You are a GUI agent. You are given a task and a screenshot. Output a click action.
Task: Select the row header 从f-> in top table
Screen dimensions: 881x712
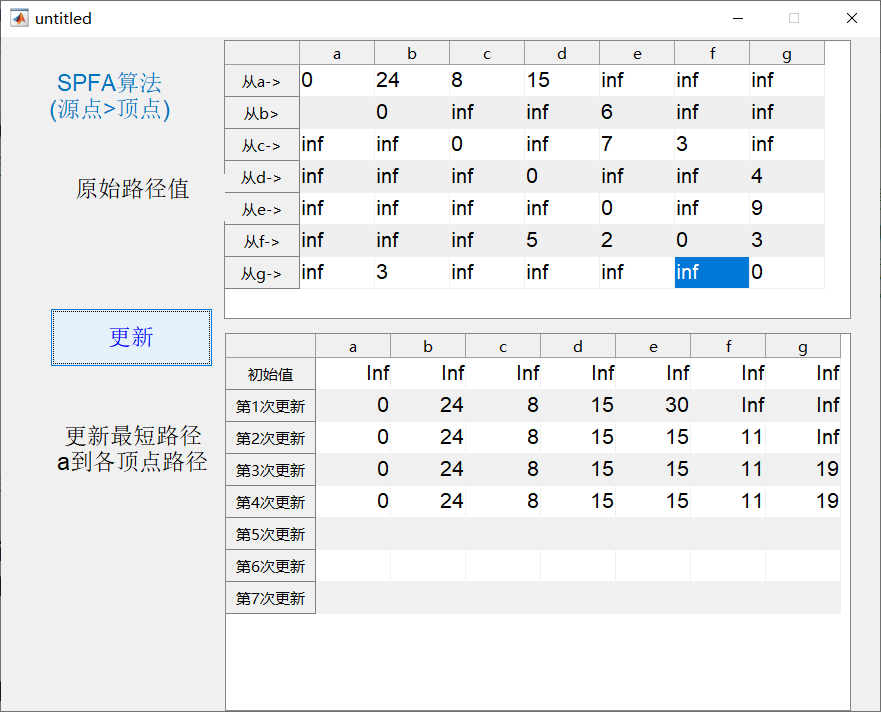[261, 241]
